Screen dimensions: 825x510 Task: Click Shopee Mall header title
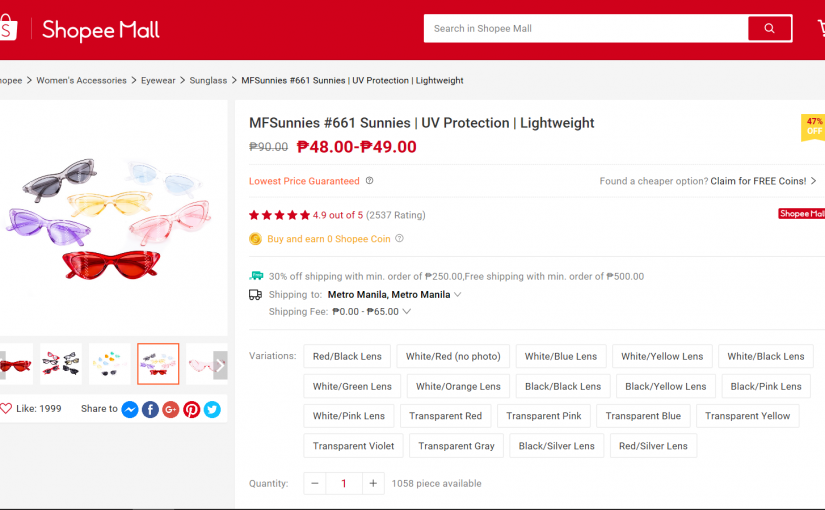[101, 30]
